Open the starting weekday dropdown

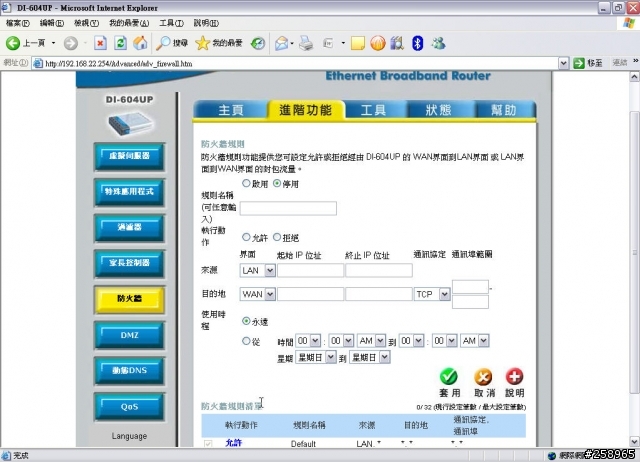(x=316, y=358)
